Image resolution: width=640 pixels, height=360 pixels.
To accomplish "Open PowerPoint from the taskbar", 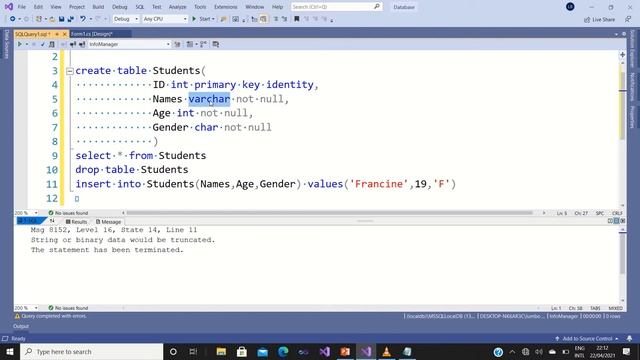I will pyautogui.click(x=345, y=351).
